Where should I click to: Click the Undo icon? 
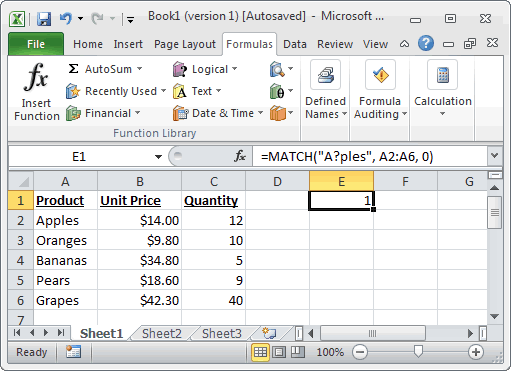(66, 18)
